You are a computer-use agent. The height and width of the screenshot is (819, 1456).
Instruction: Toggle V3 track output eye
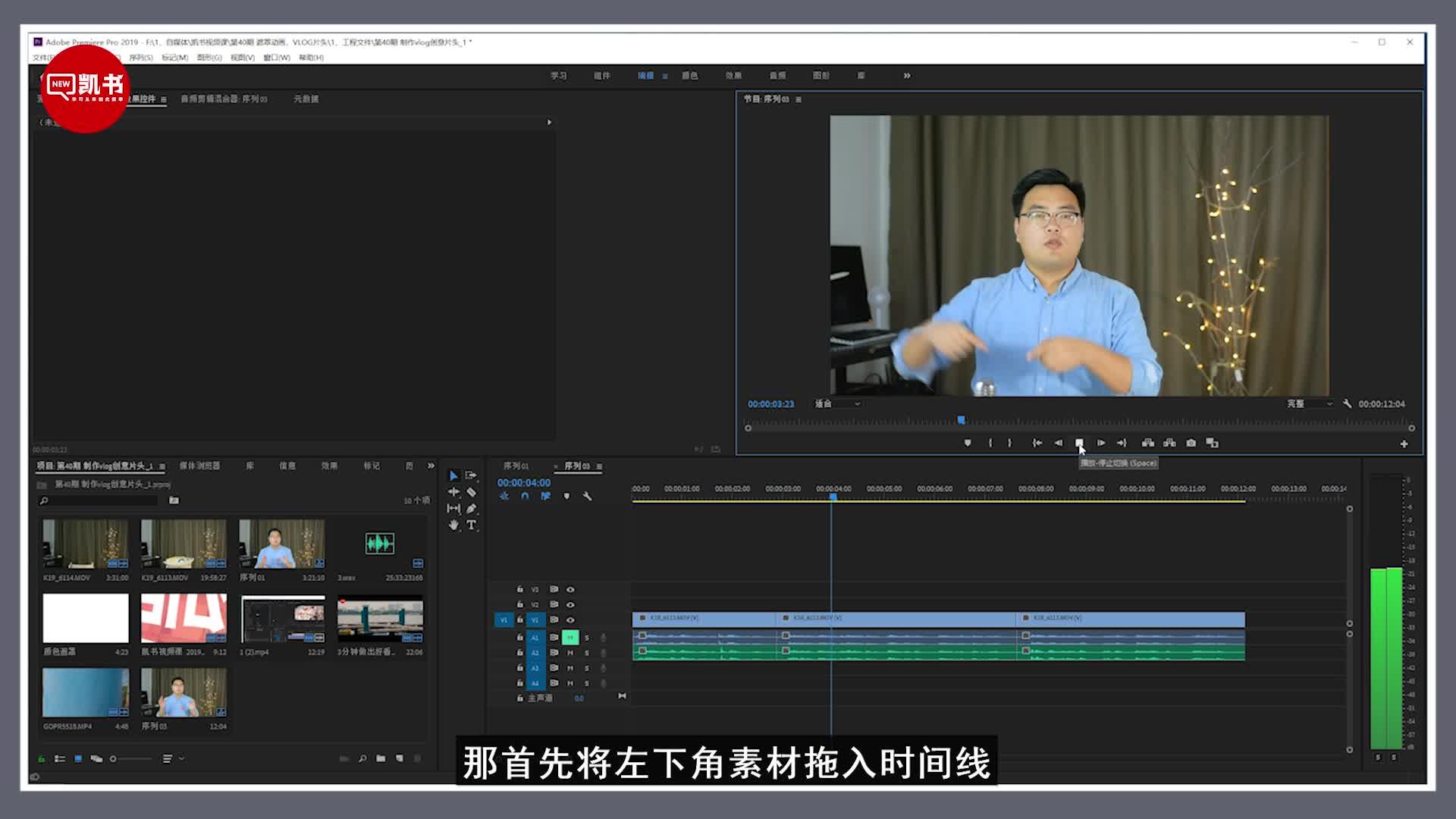(570, 589)
